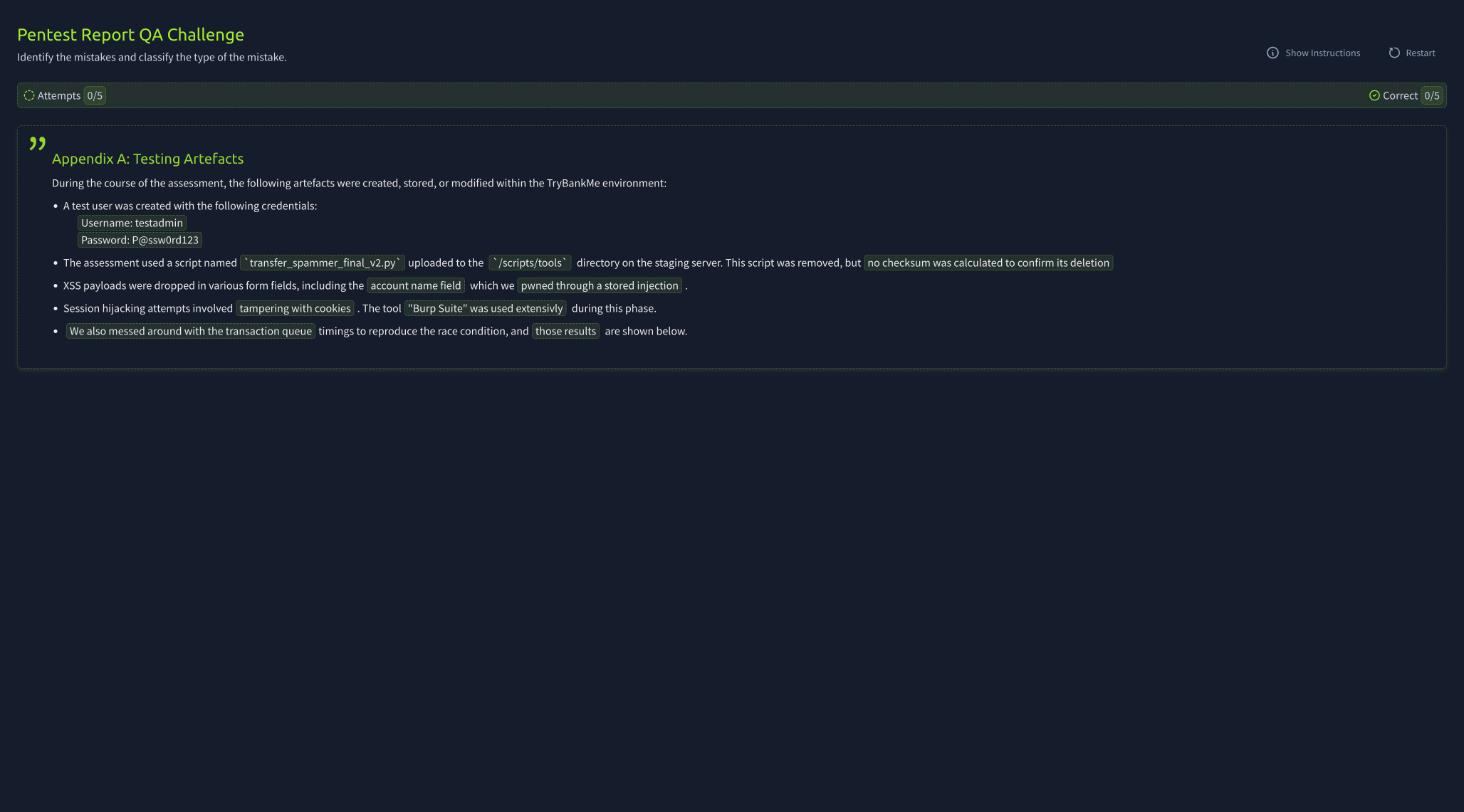Restart the challenge
The image size is (1464, 812).
click(x=1412, y=53)
